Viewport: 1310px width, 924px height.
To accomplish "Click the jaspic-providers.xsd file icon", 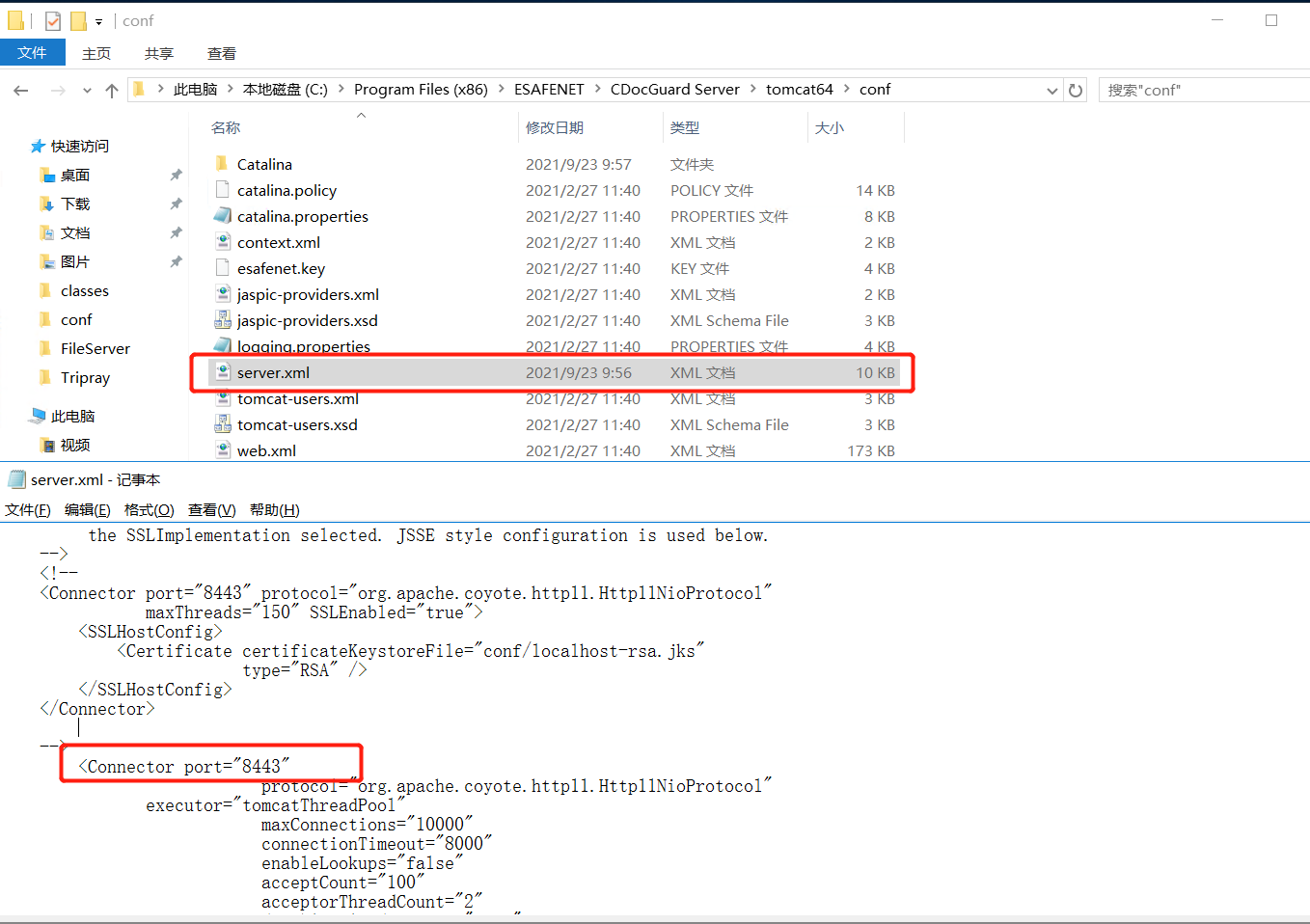I will pyautogui.click(x=223, y=320).
